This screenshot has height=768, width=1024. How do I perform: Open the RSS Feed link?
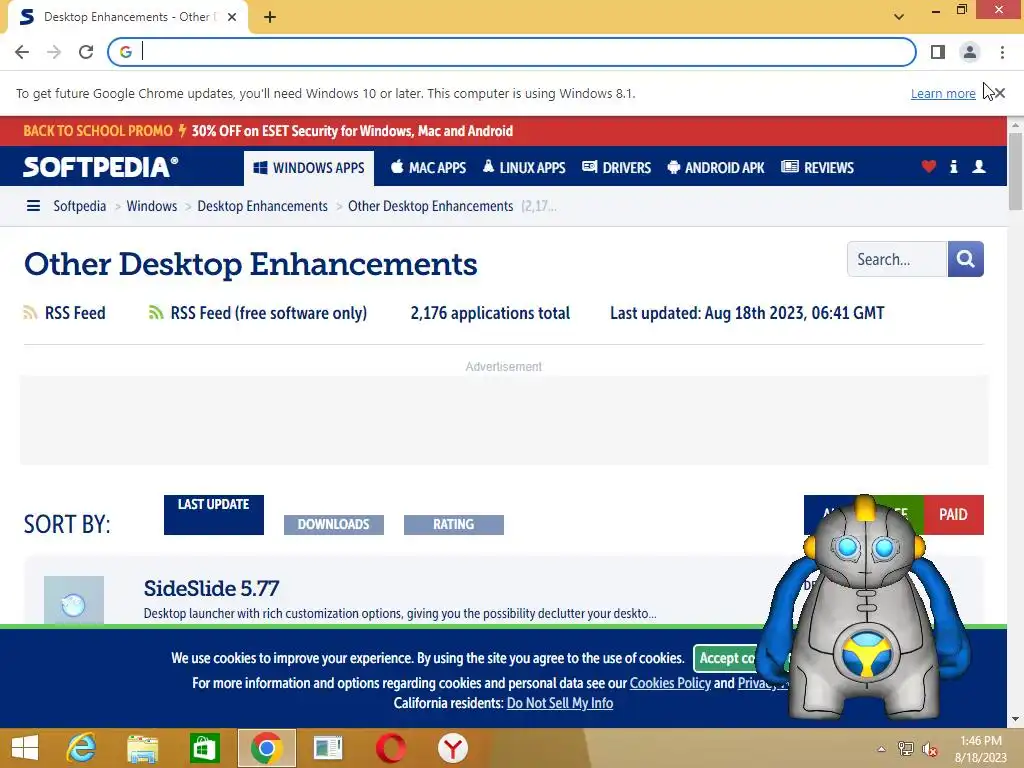75,313
